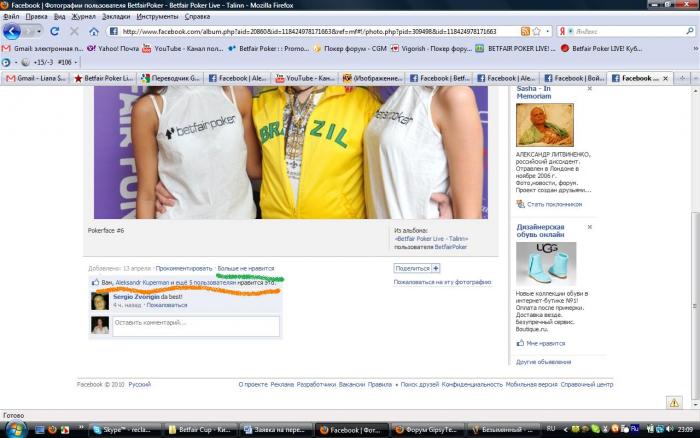Viewport: 700px width, 438px height.
Task: Open the Windows Start orb
Action: pyautogui.click(x=15, y=430)
